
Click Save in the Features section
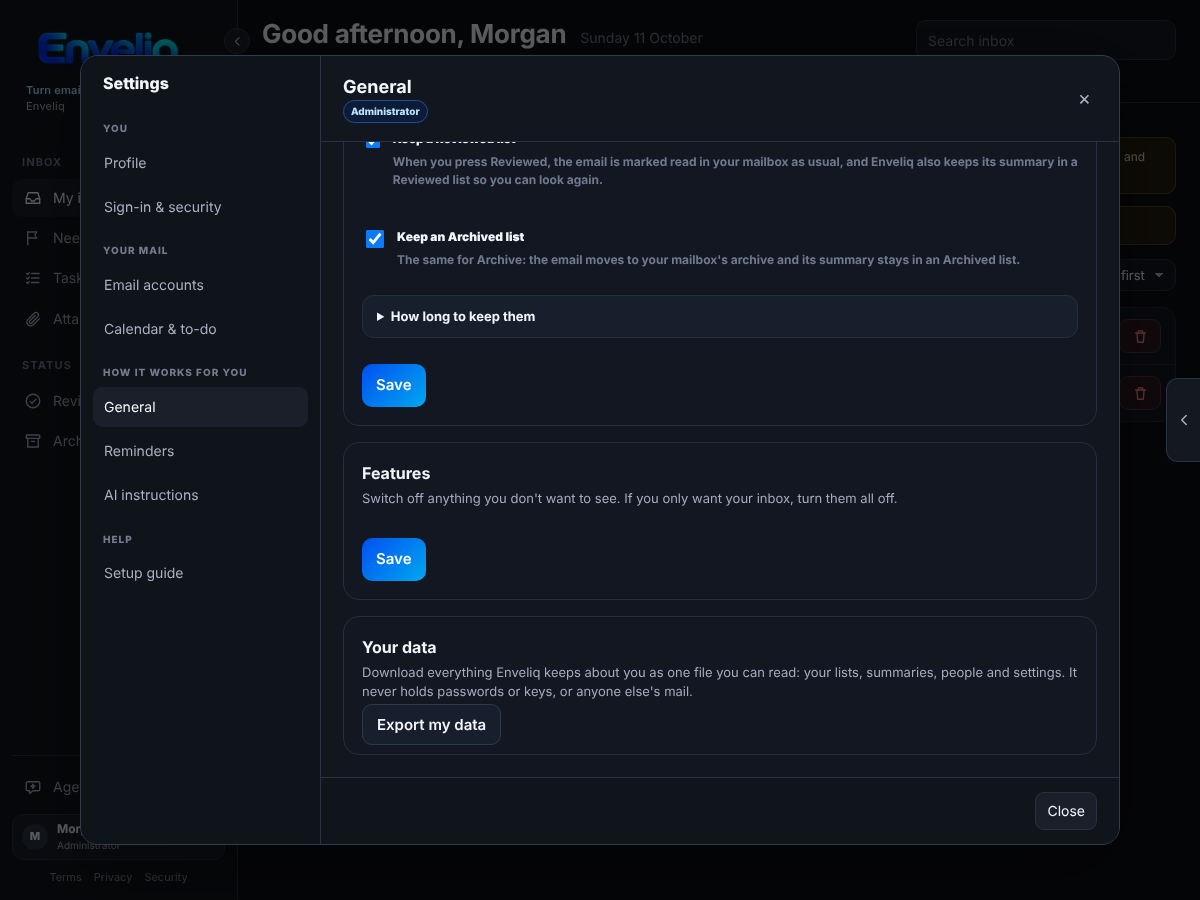(394, 559)
